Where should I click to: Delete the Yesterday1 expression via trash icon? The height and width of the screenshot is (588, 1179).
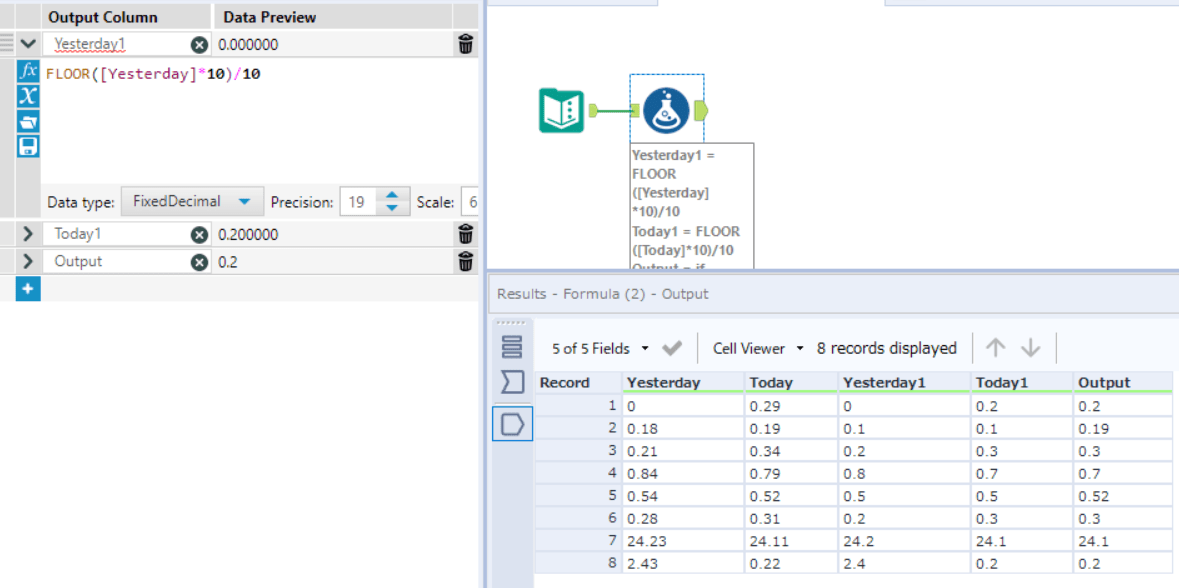point(465,44)
